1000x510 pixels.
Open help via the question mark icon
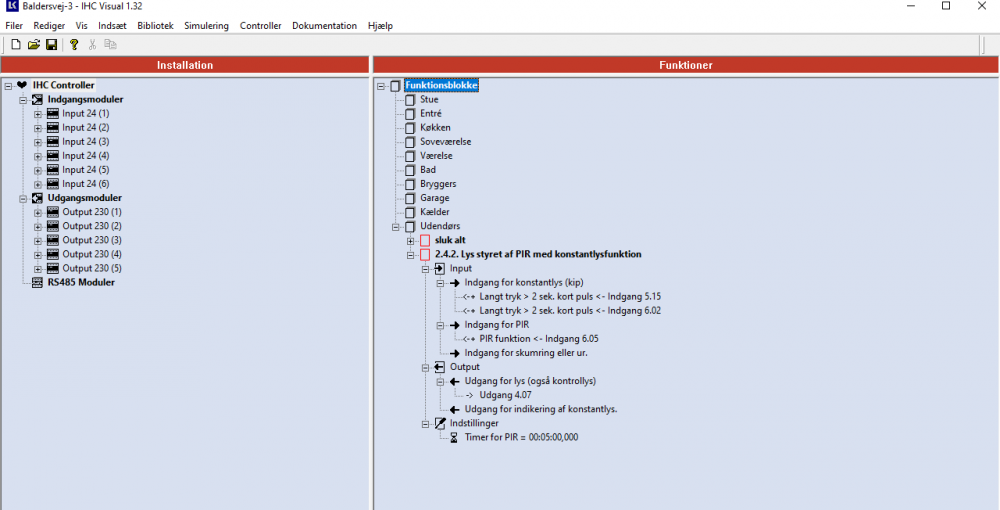click(x=74, y=44)
